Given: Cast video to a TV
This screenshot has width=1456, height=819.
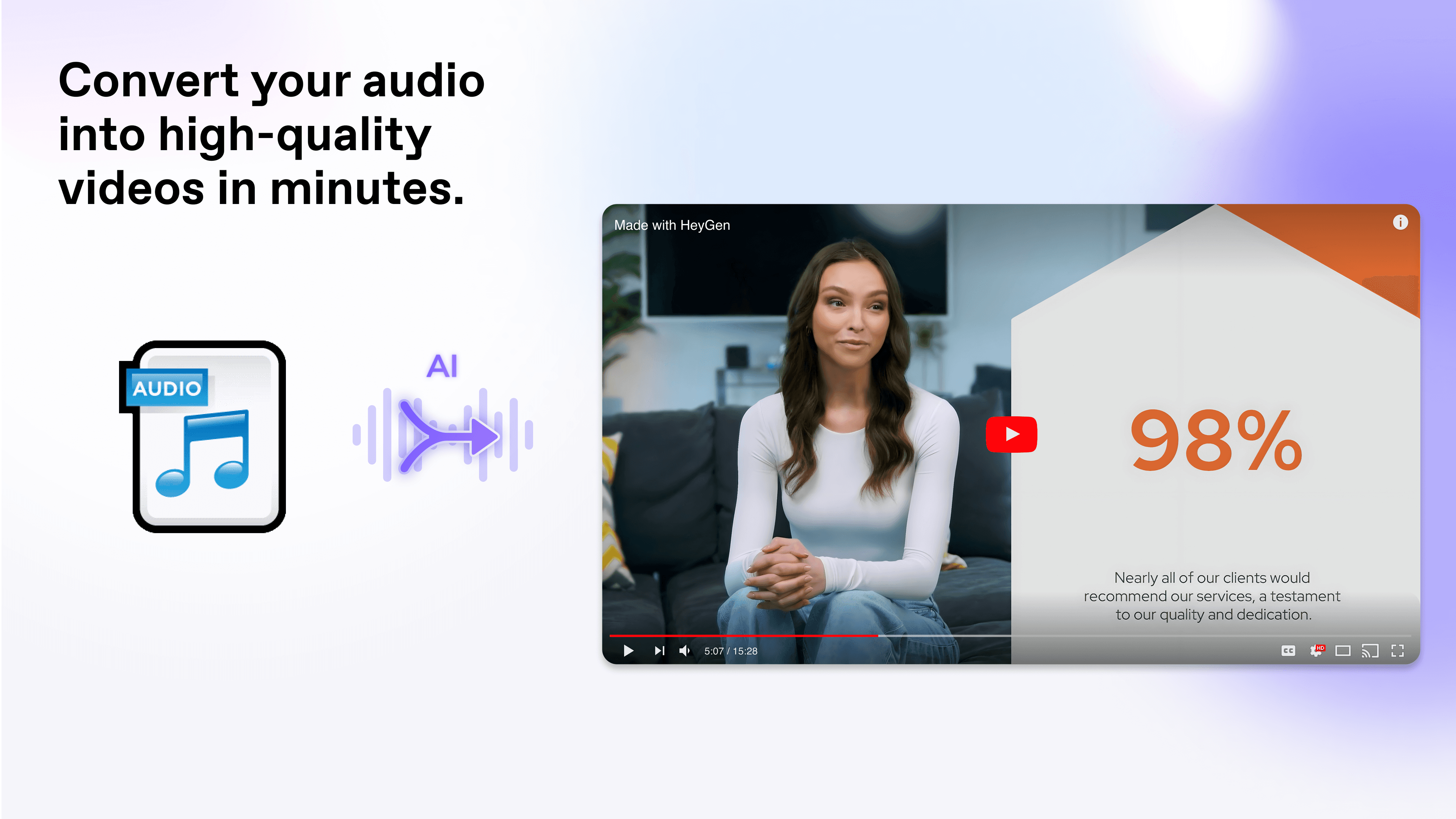Looking at the screenshot, I should click(x=1370, y=651).
